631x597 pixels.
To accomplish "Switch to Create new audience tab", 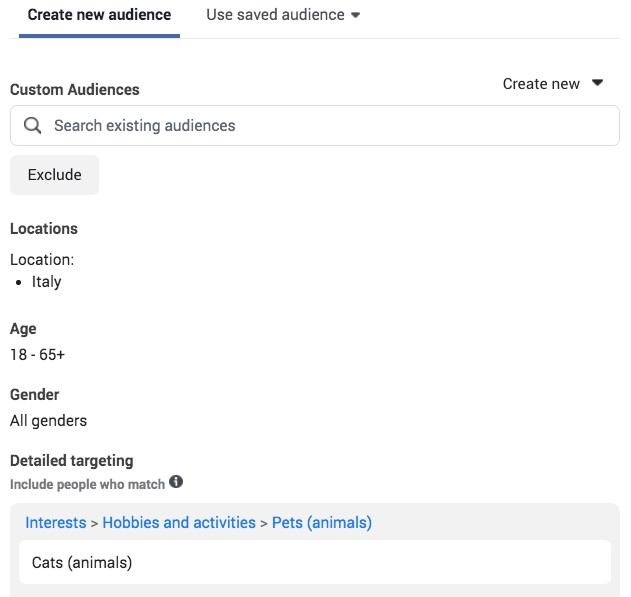I will click(99, 15).
